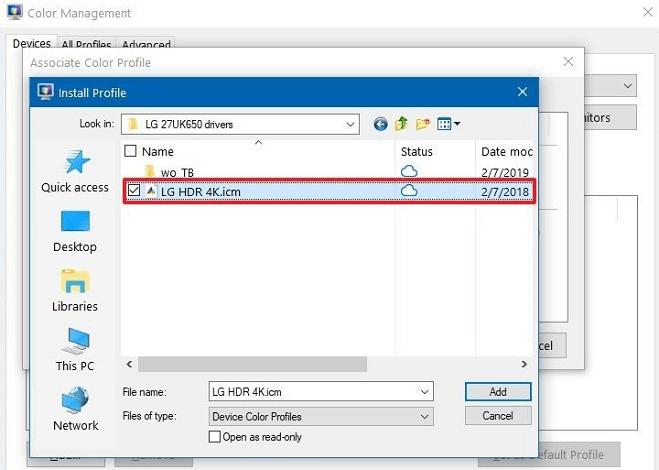This screenshot has height=470, width=659.
Task: Go back using the blue back arrow icon
Action: click(x=380, y=124)
